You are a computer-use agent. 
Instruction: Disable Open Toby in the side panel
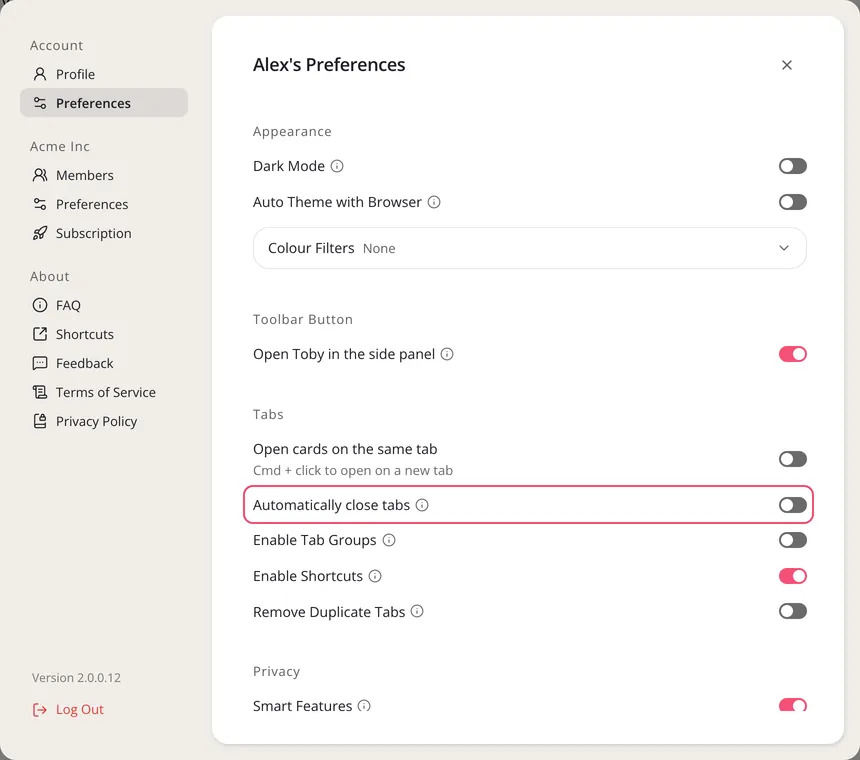(793, 354)
